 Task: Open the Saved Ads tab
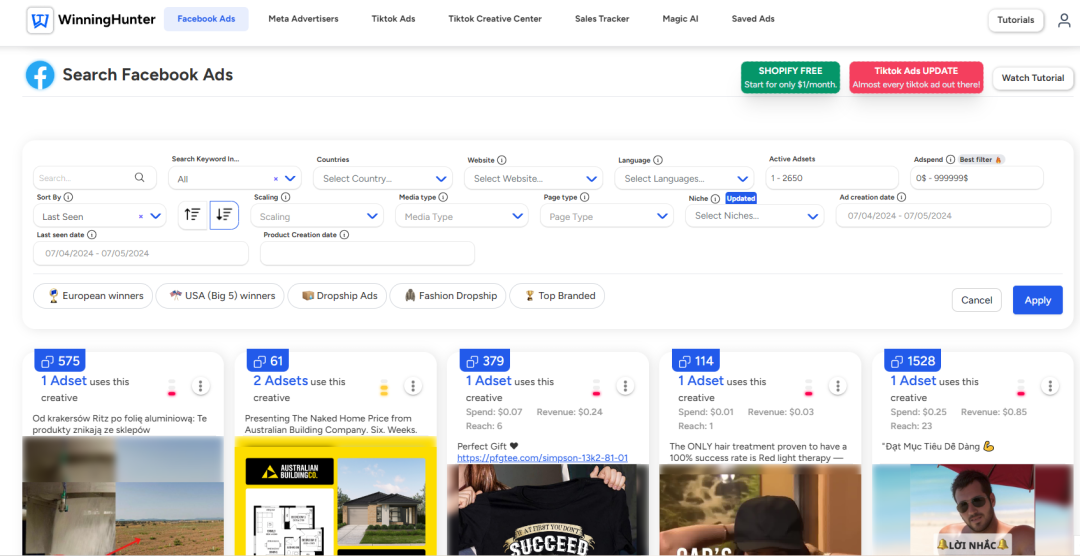click(753, 19)
